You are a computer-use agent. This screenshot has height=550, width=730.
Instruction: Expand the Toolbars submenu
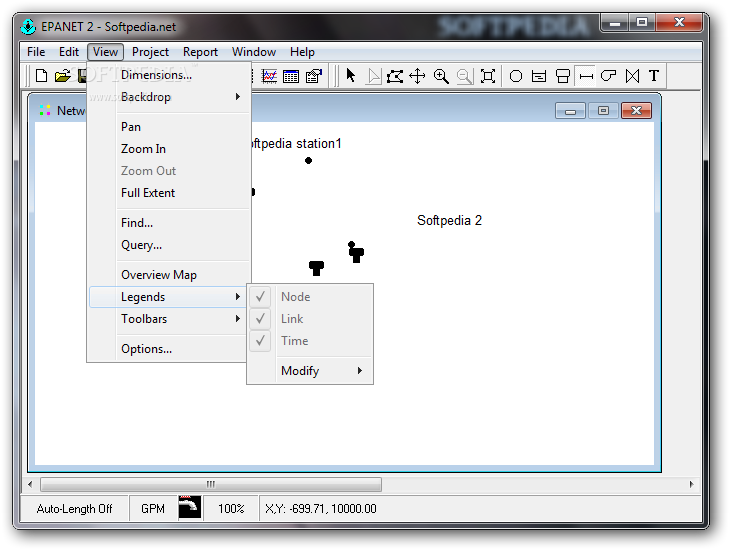click(168, 319)
